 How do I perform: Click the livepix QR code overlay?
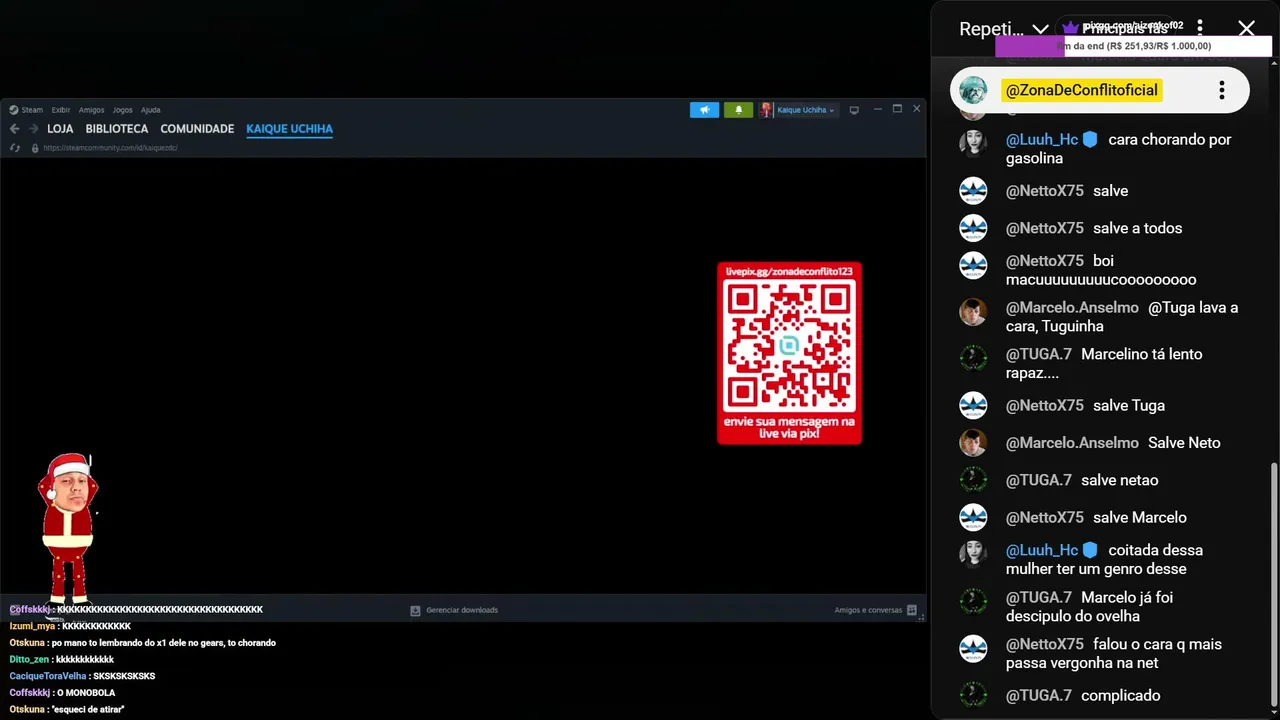789,353
